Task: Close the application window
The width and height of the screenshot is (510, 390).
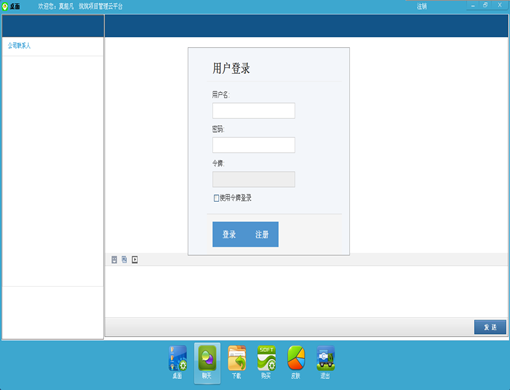Action: click(500, 5)
